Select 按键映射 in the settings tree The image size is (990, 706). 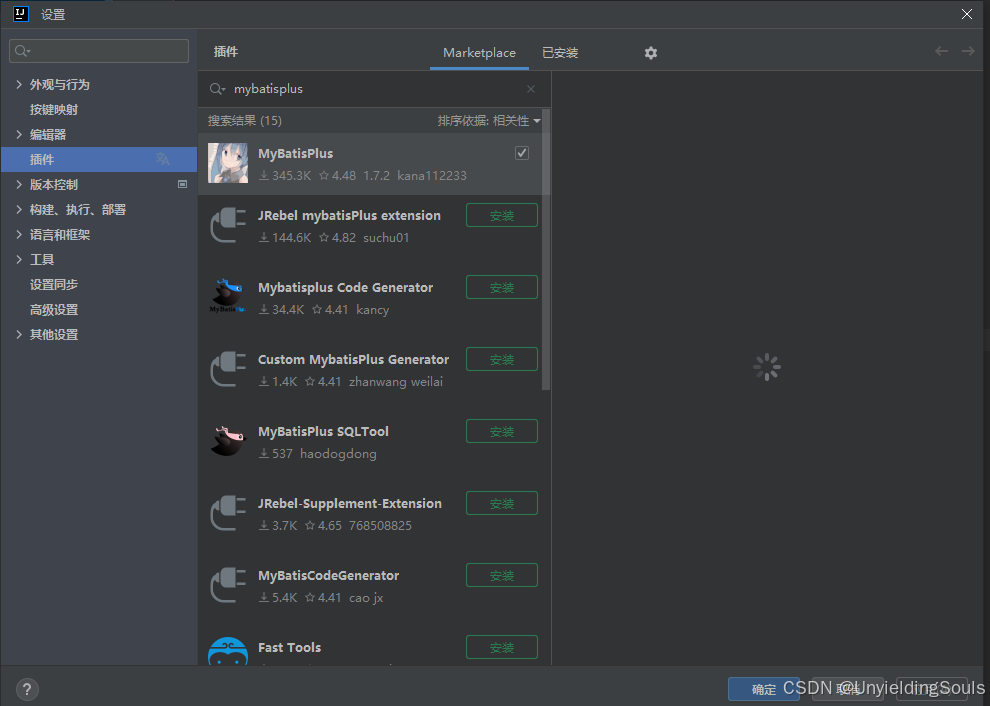pos(54,109)
